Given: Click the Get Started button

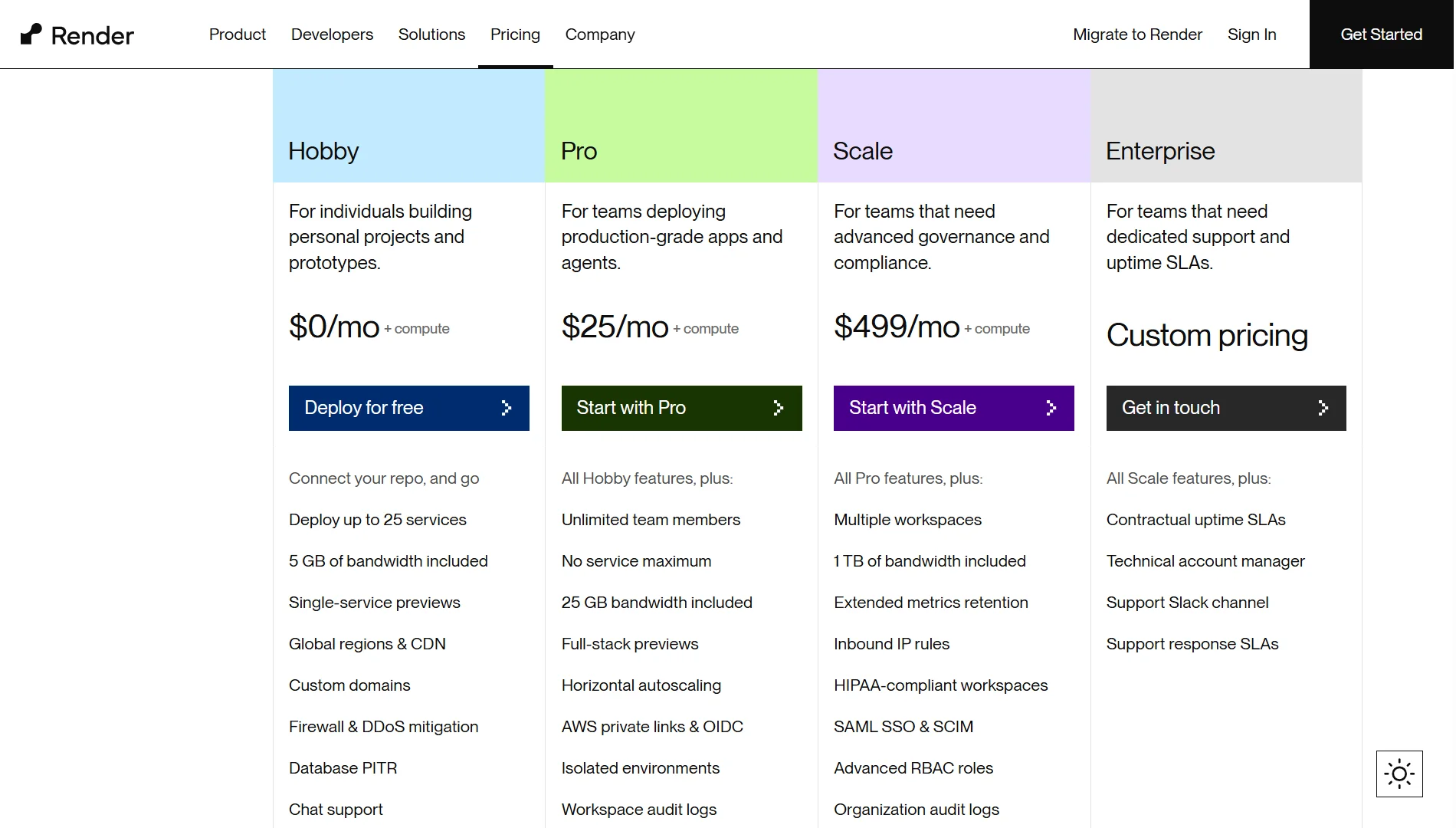Looking at the screenshot, I should (x=1382, y=34).
